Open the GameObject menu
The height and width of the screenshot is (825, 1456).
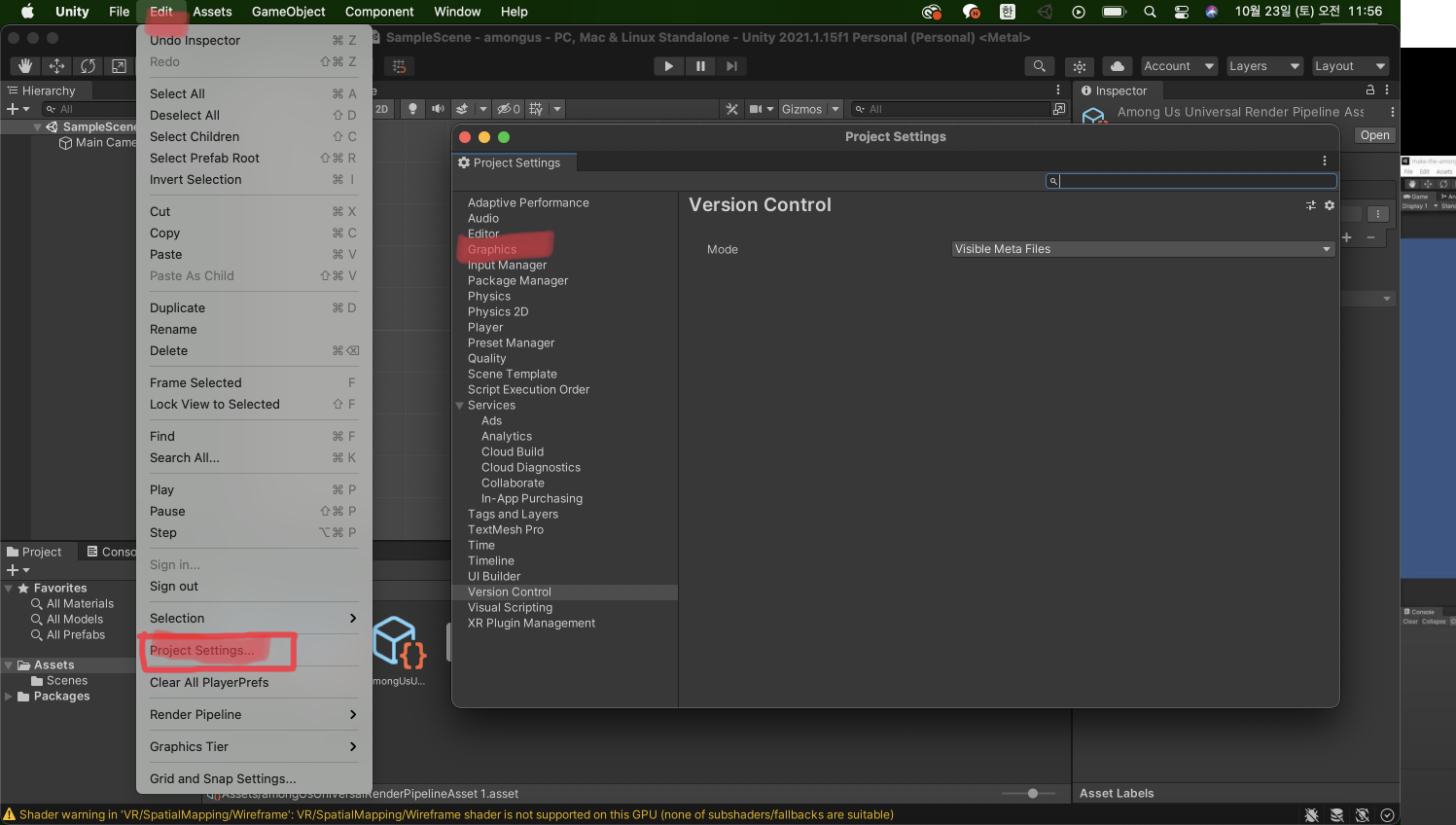(x=288, y=12)
